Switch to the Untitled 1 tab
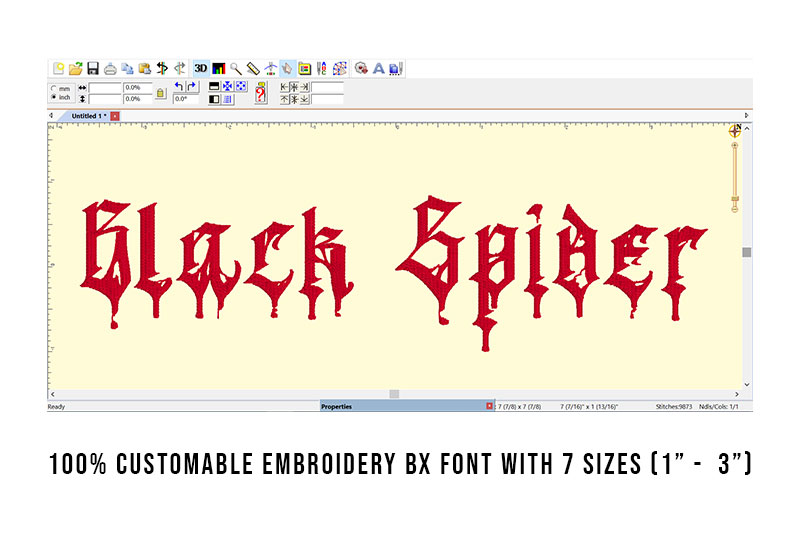The image size is (800, 533). click(x=89, y=116)
